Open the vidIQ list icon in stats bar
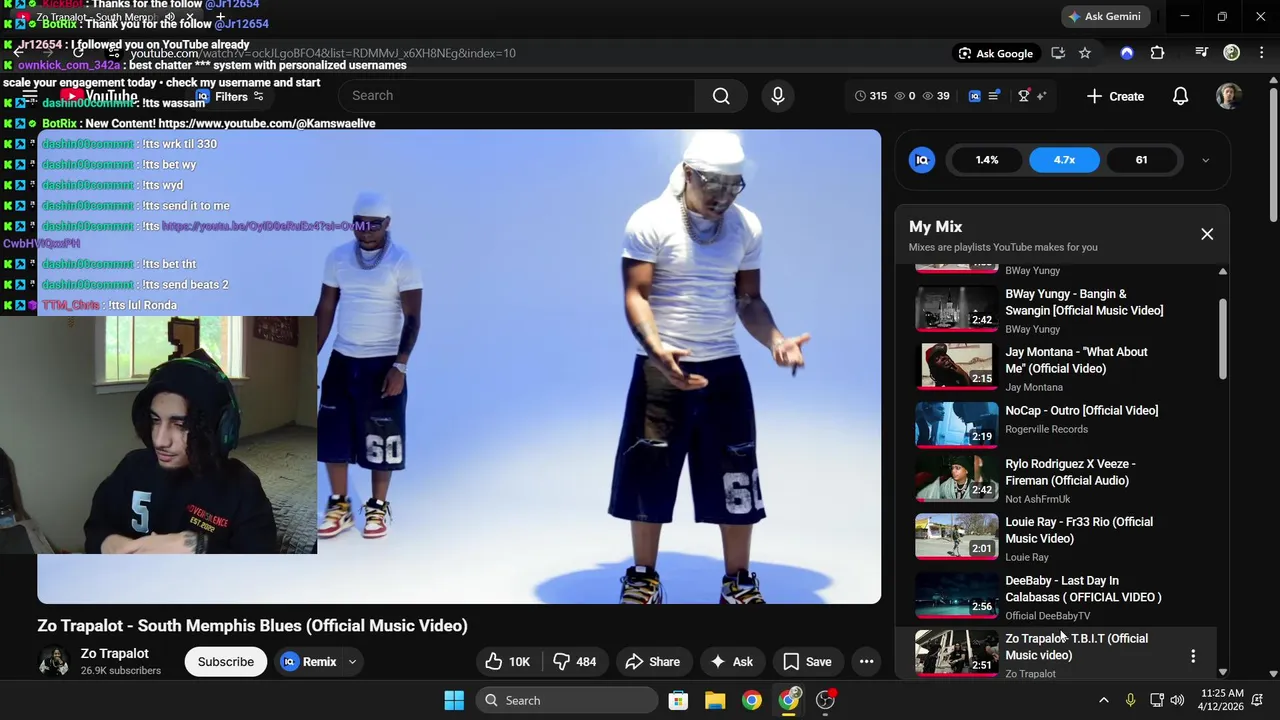 [994, 96]
